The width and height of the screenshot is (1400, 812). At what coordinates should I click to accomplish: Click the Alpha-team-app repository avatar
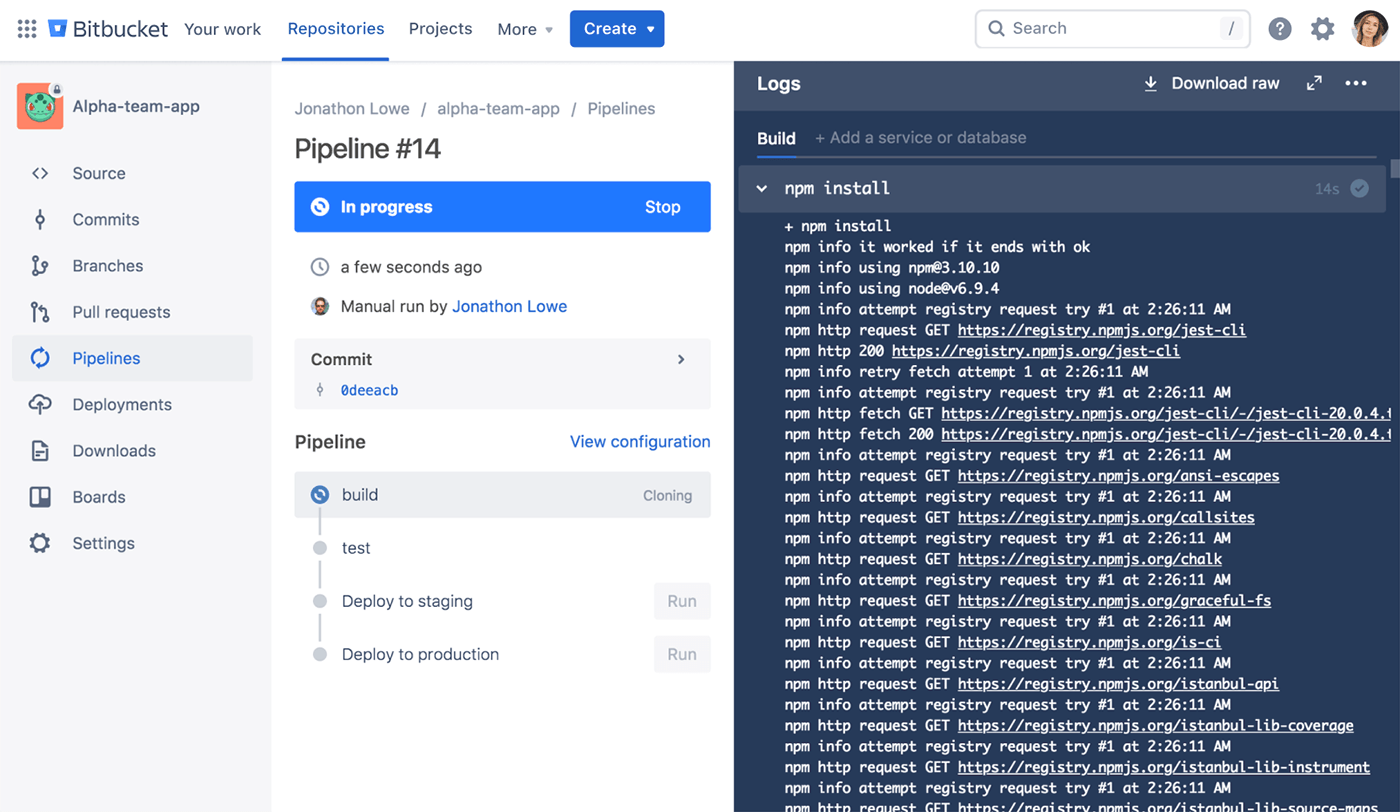pyautogui.click(x=40, y=106)
